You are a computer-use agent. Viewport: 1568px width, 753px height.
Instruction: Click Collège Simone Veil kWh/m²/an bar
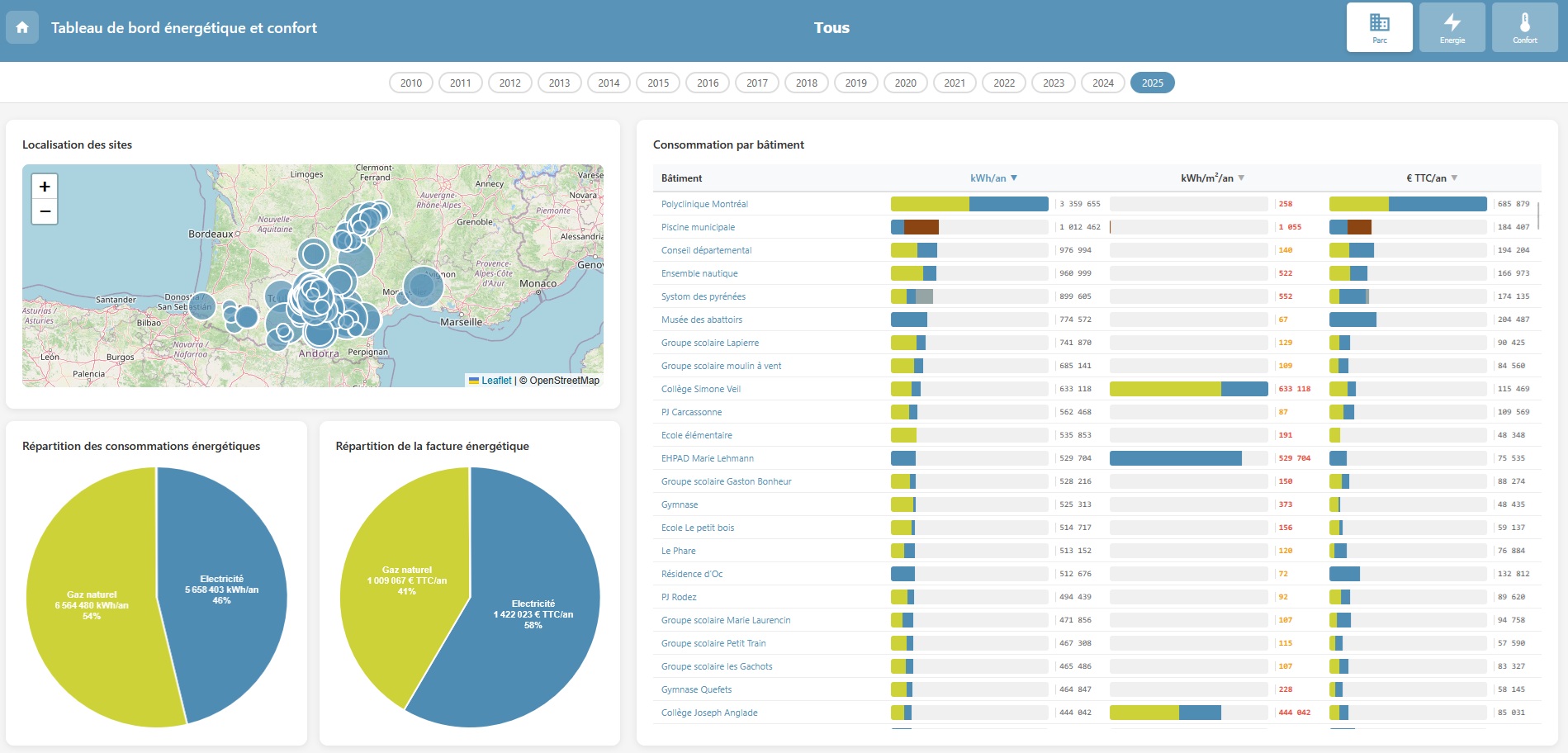(1188, 389)
